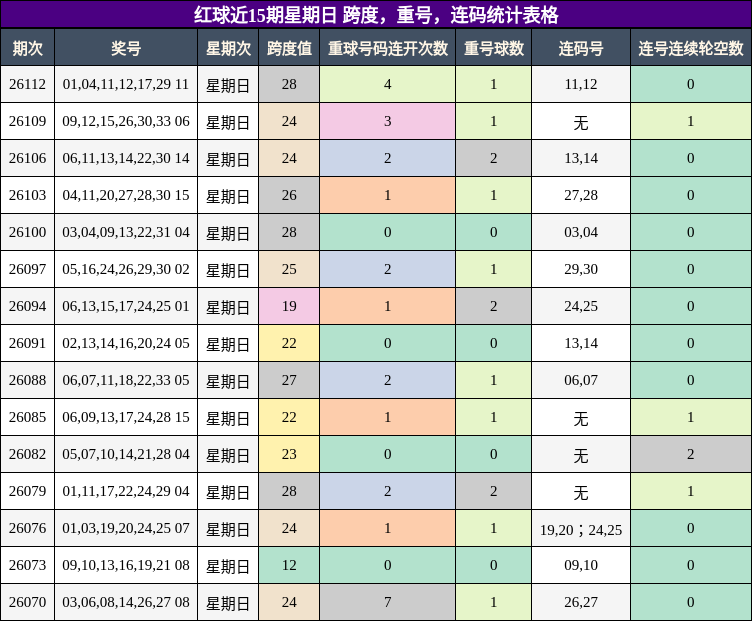
Task: Select issue number 26109
Action: pyautogui.click(x=27, y=121)
